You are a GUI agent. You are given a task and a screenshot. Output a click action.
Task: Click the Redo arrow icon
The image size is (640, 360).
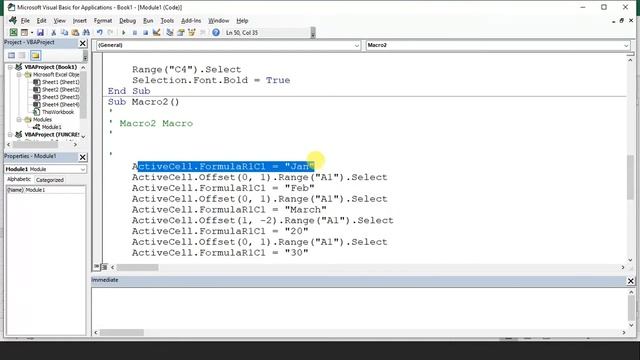[110, 32]
